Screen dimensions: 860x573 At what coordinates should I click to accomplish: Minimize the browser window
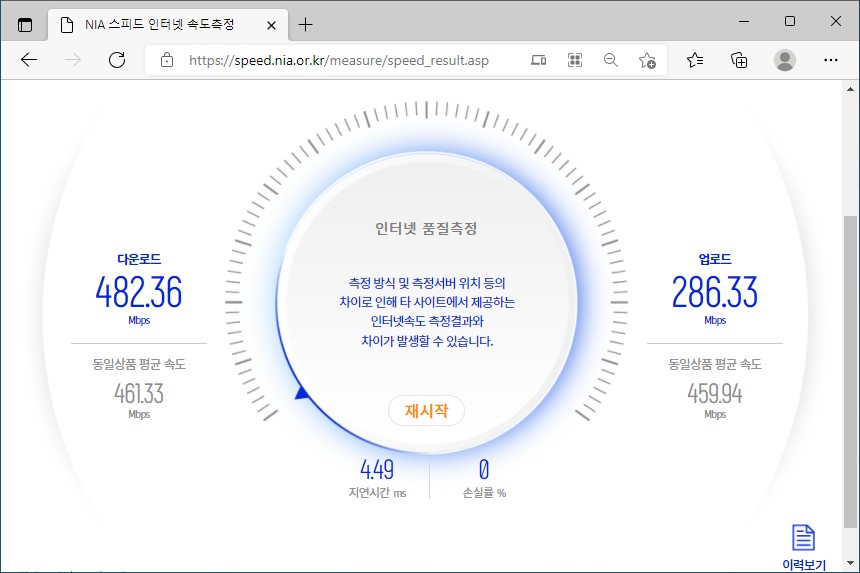(744, 21)
